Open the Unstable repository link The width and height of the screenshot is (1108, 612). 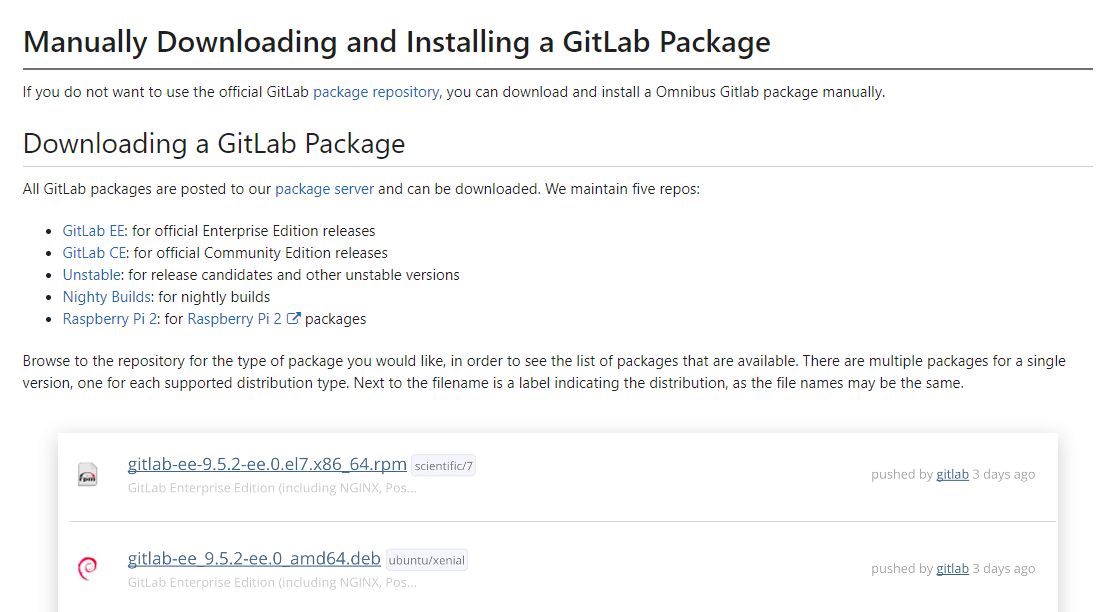click(x=93, y=275)
